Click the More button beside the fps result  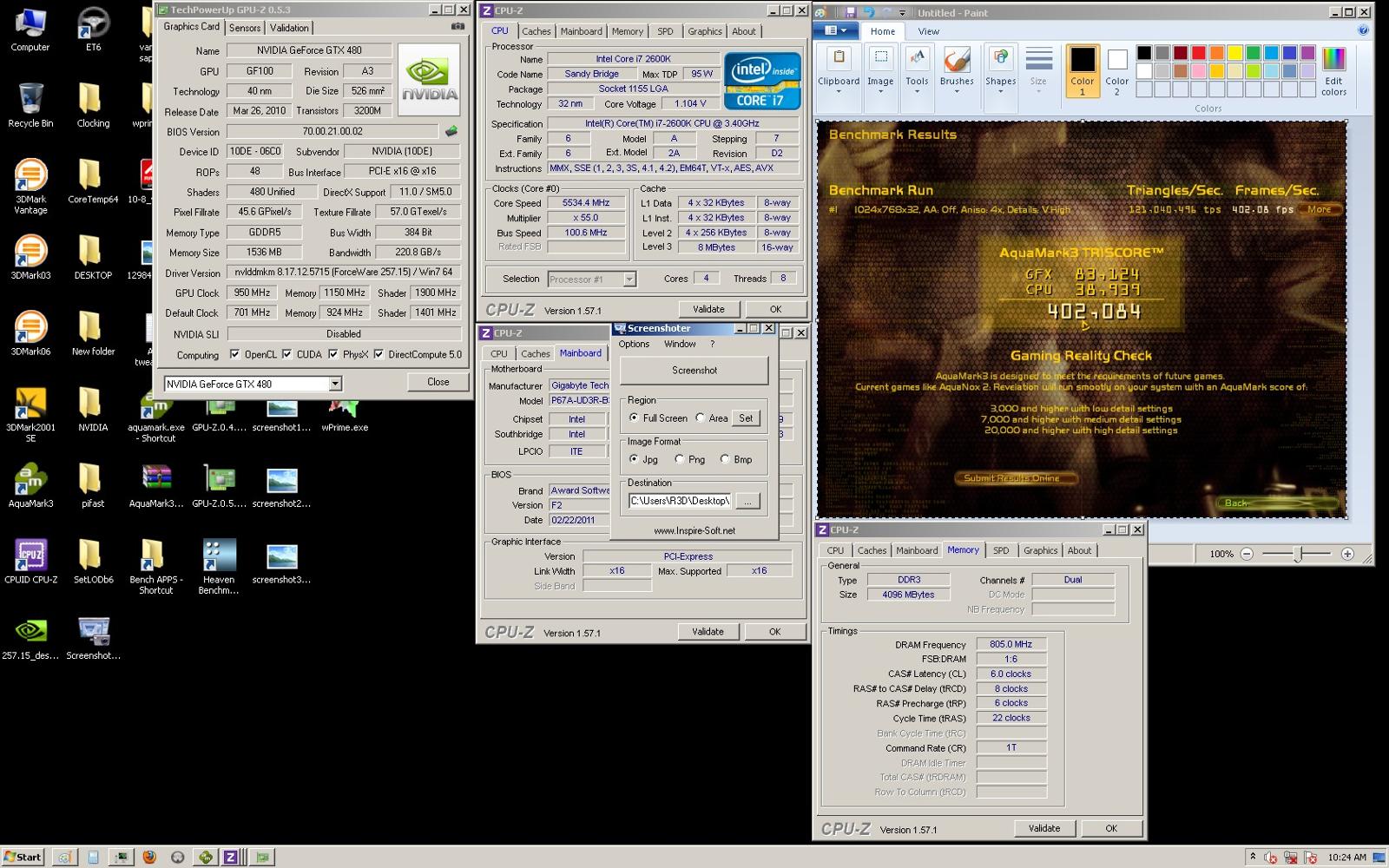[1319, 209]
